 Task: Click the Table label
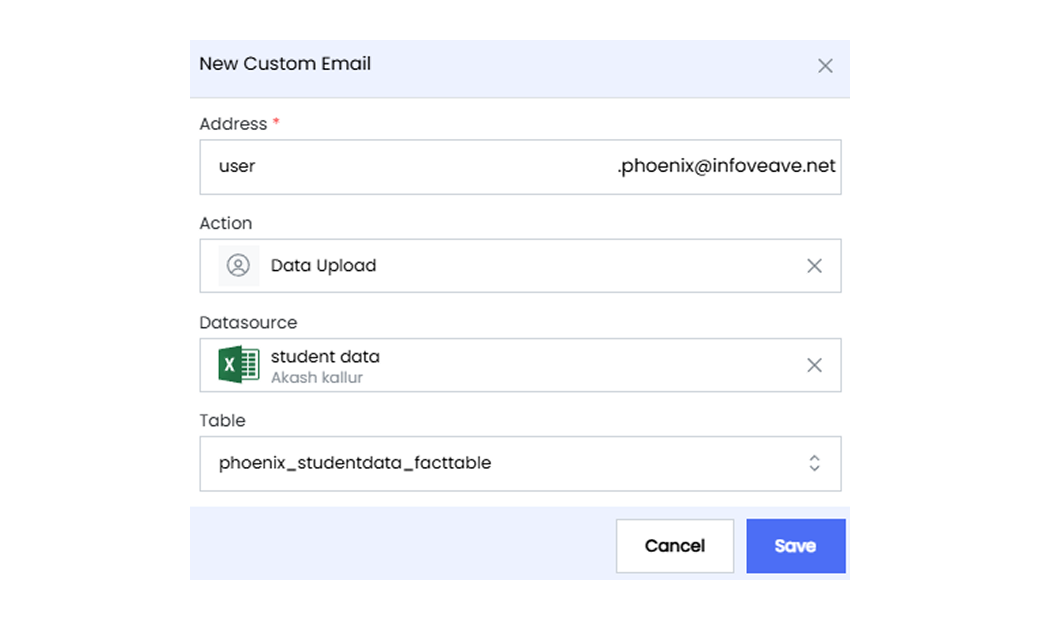[x=222, y=420]
